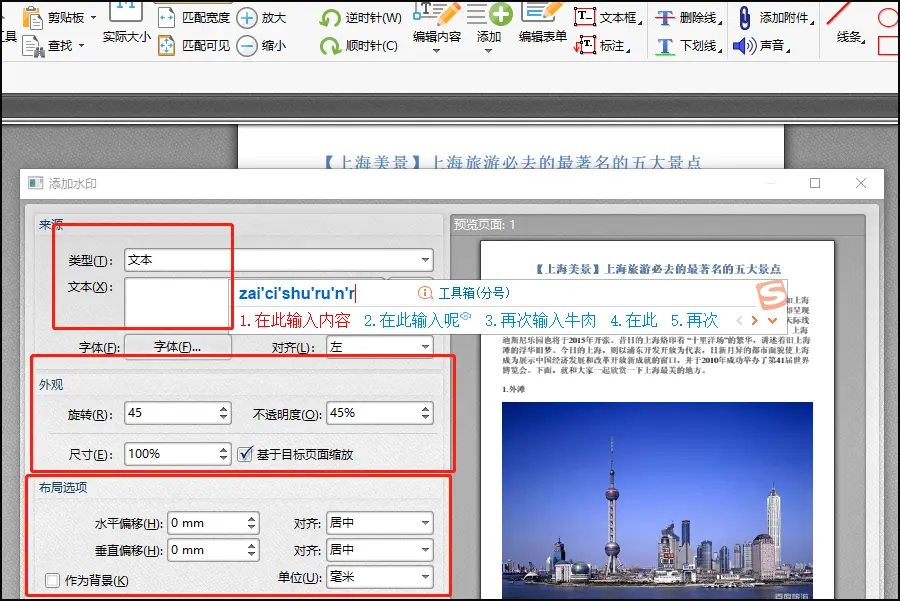Open the unit (单位) 毫米 dropdown
The width and height of the screenshot is (900, 601).
tap(379, 577)
